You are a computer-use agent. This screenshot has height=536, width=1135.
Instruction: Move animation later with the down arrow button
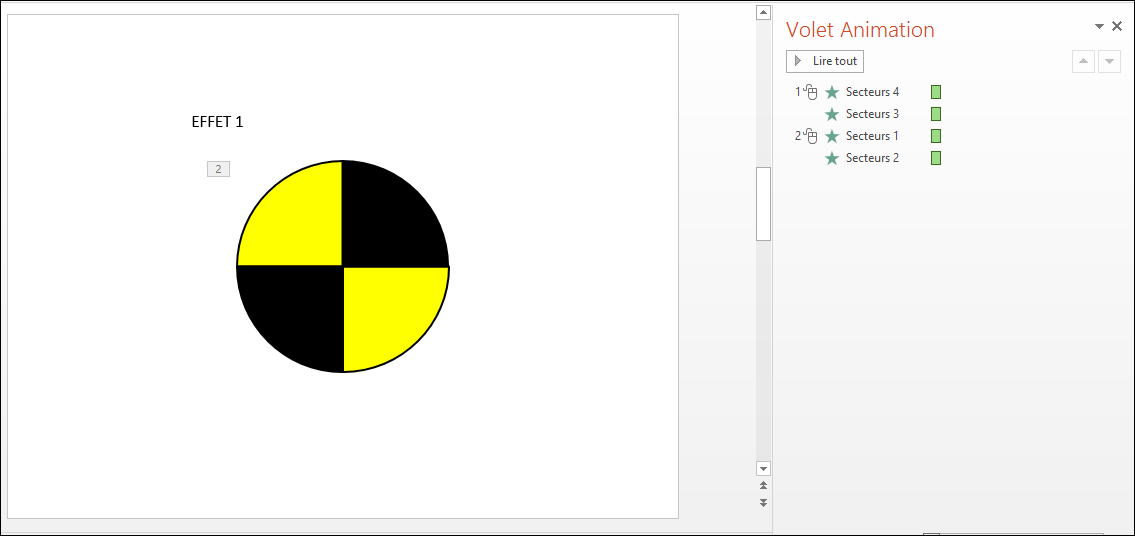pos(1109,62)
